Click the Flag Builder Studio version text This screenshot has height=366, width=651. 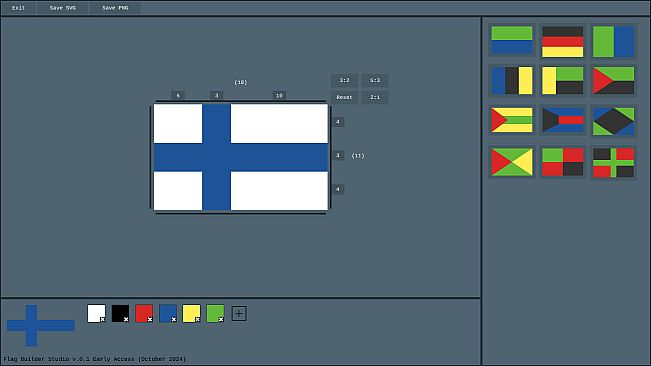pos(95,359)
